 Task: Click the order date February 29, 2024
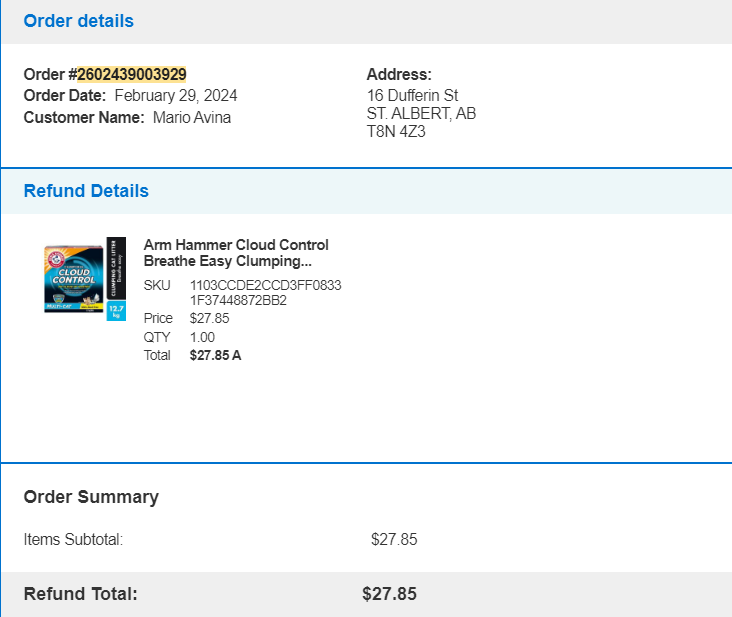pos(176,96)
